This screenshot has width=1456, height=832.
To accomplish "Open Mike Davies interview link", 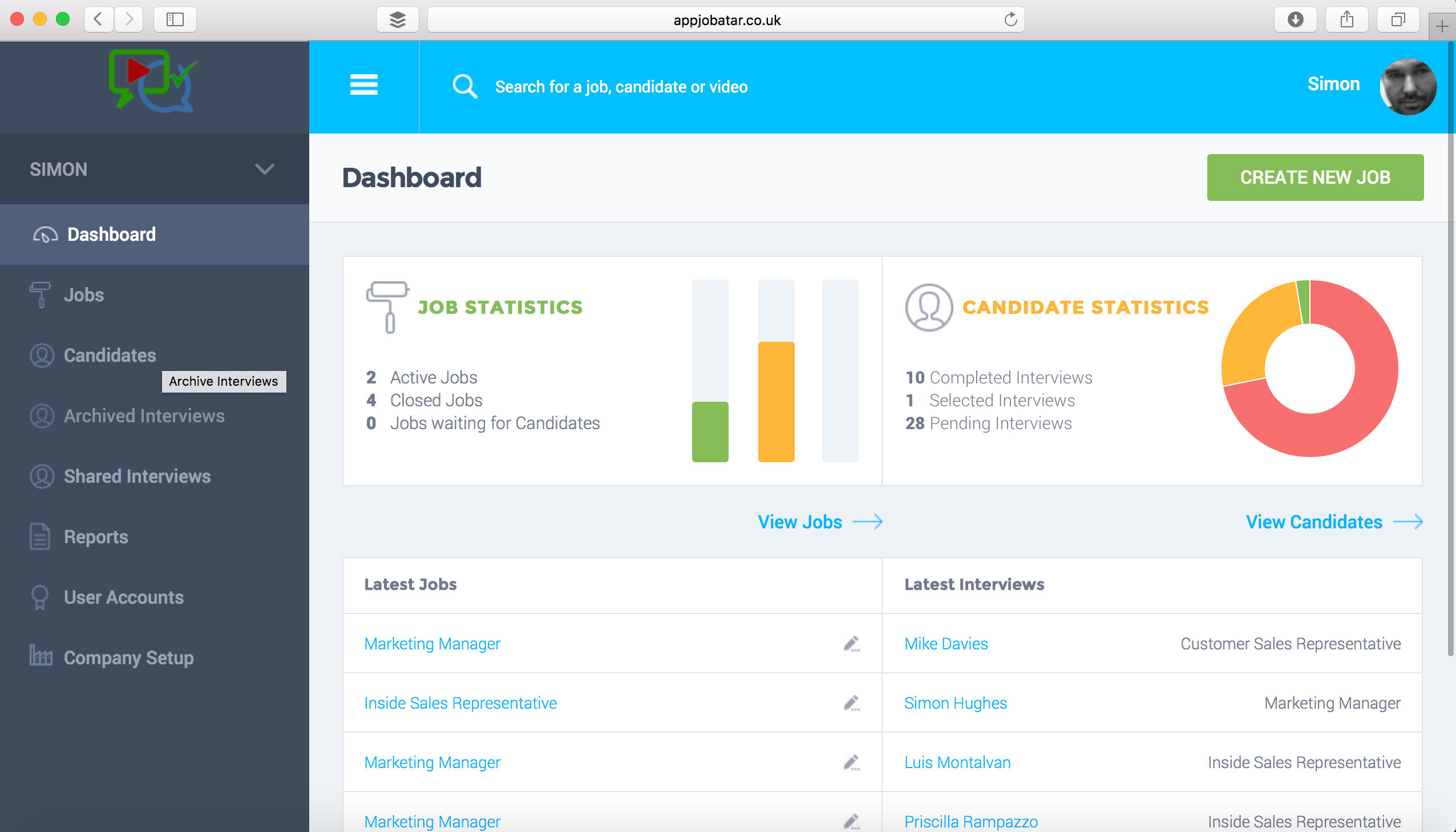I will point(946,644).
